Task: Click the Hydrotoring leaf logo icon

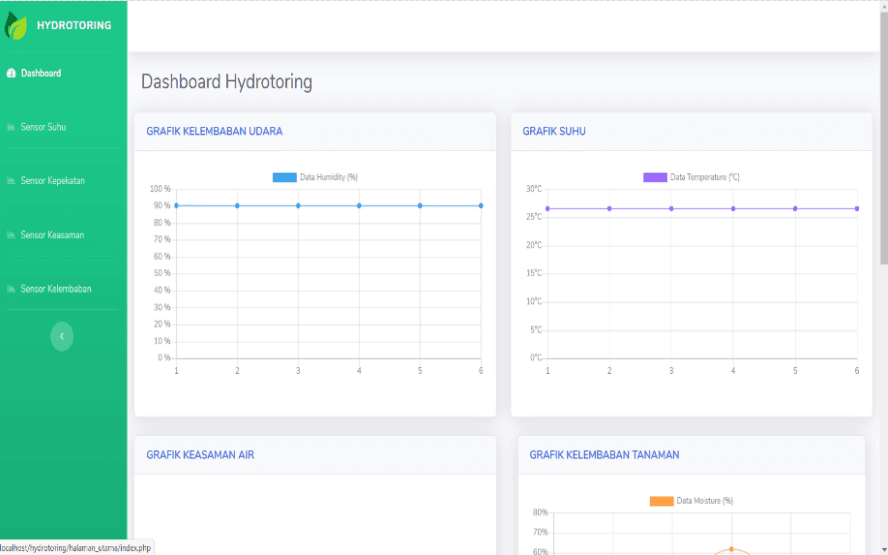Action: pos(15,25)
